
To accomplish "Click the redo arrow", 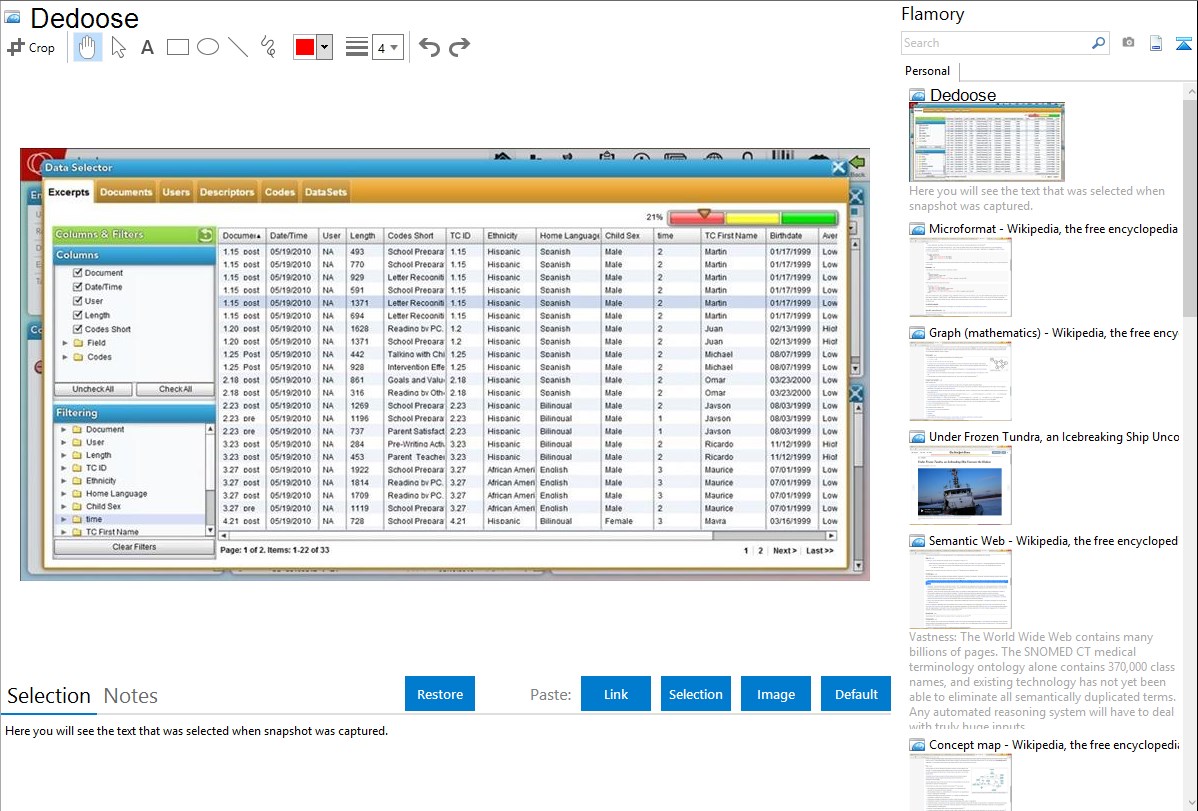I will (x=459, y=47).
